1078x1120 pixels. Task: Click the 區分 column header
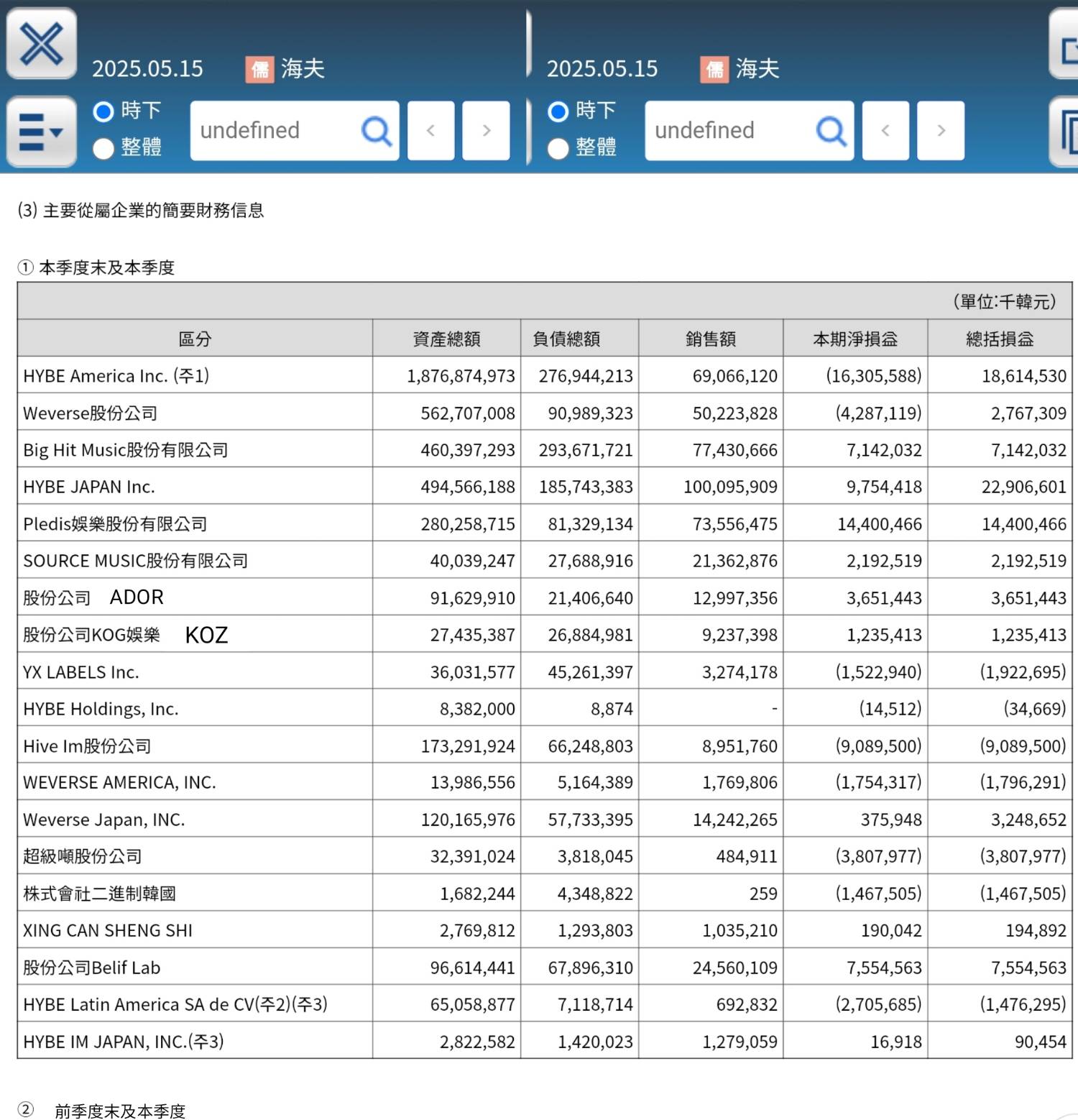(x=195, y=339)
